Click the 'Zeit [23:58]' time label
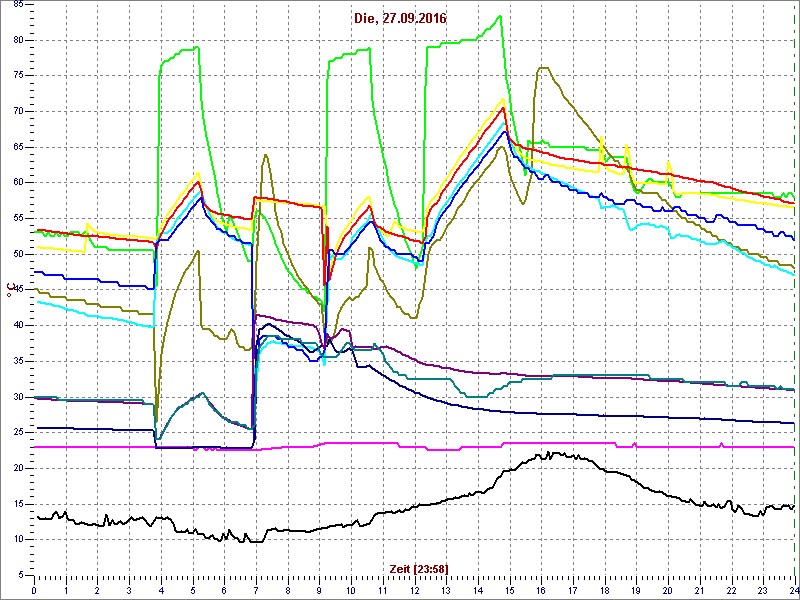 point(418,569)
